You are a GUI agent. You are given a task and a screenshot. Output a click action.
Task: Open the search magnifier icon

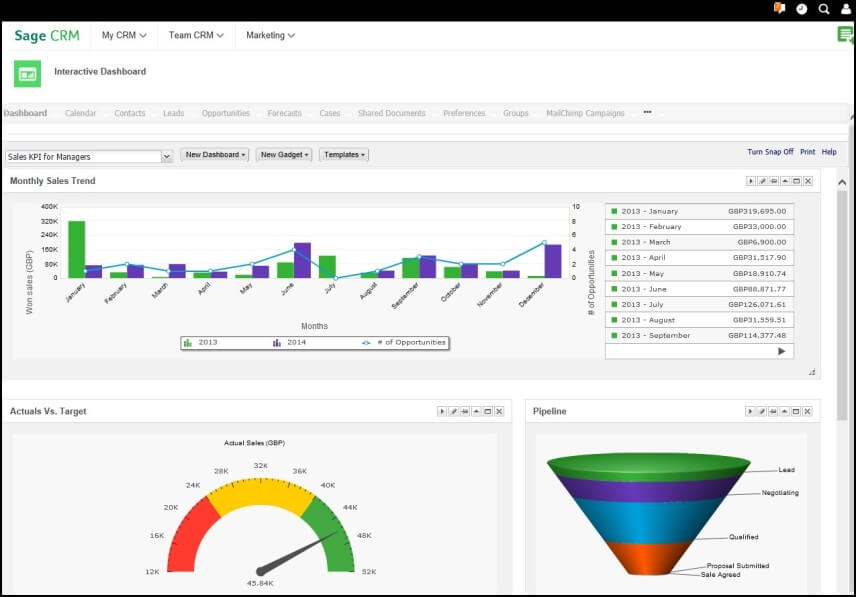[x=824, y=9]
